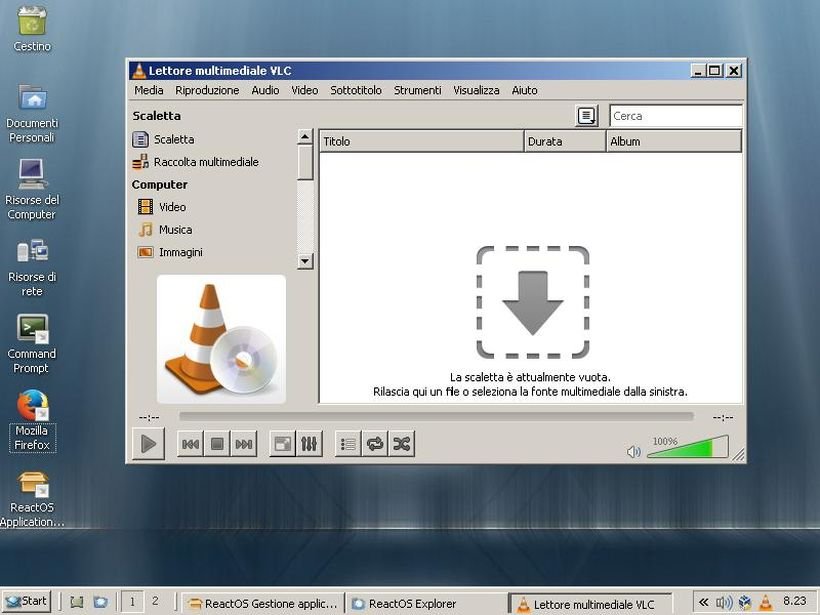The width and height of the screenshot is (820, 615).
Task: Open the extended settings equalizer icon
Action: tap(309, 444)
